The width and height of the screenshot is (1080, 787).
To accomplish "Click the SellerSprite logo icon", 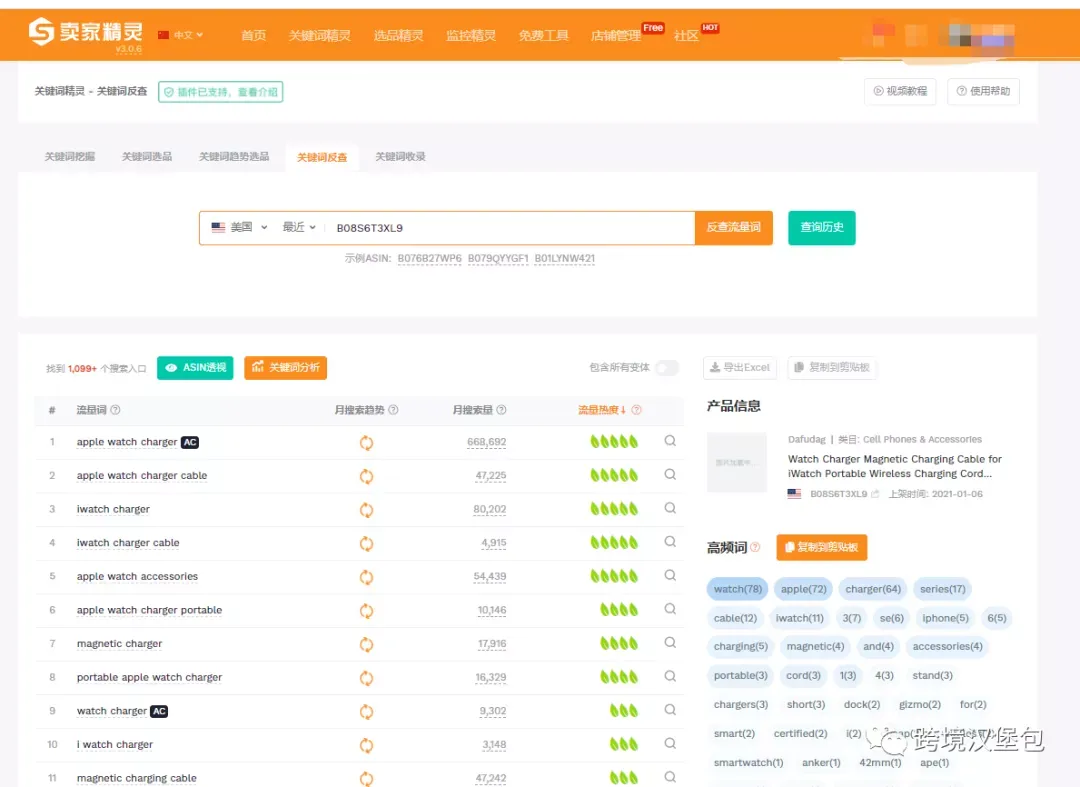I will [x=41, y=32].
